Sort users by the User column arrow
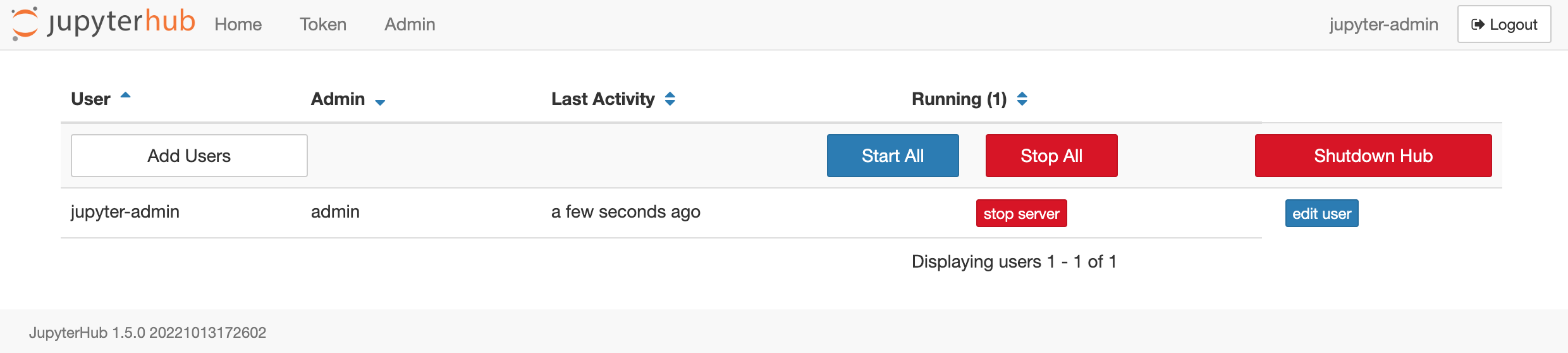 click(125, 96)
